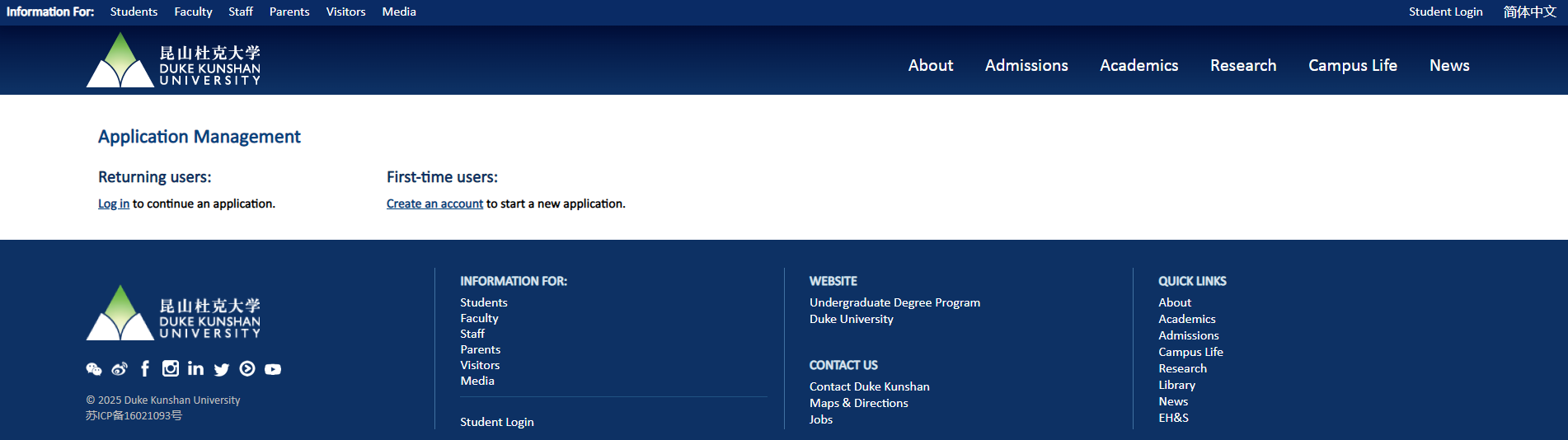Switch language to 简体中文

tap(1529, 12)
